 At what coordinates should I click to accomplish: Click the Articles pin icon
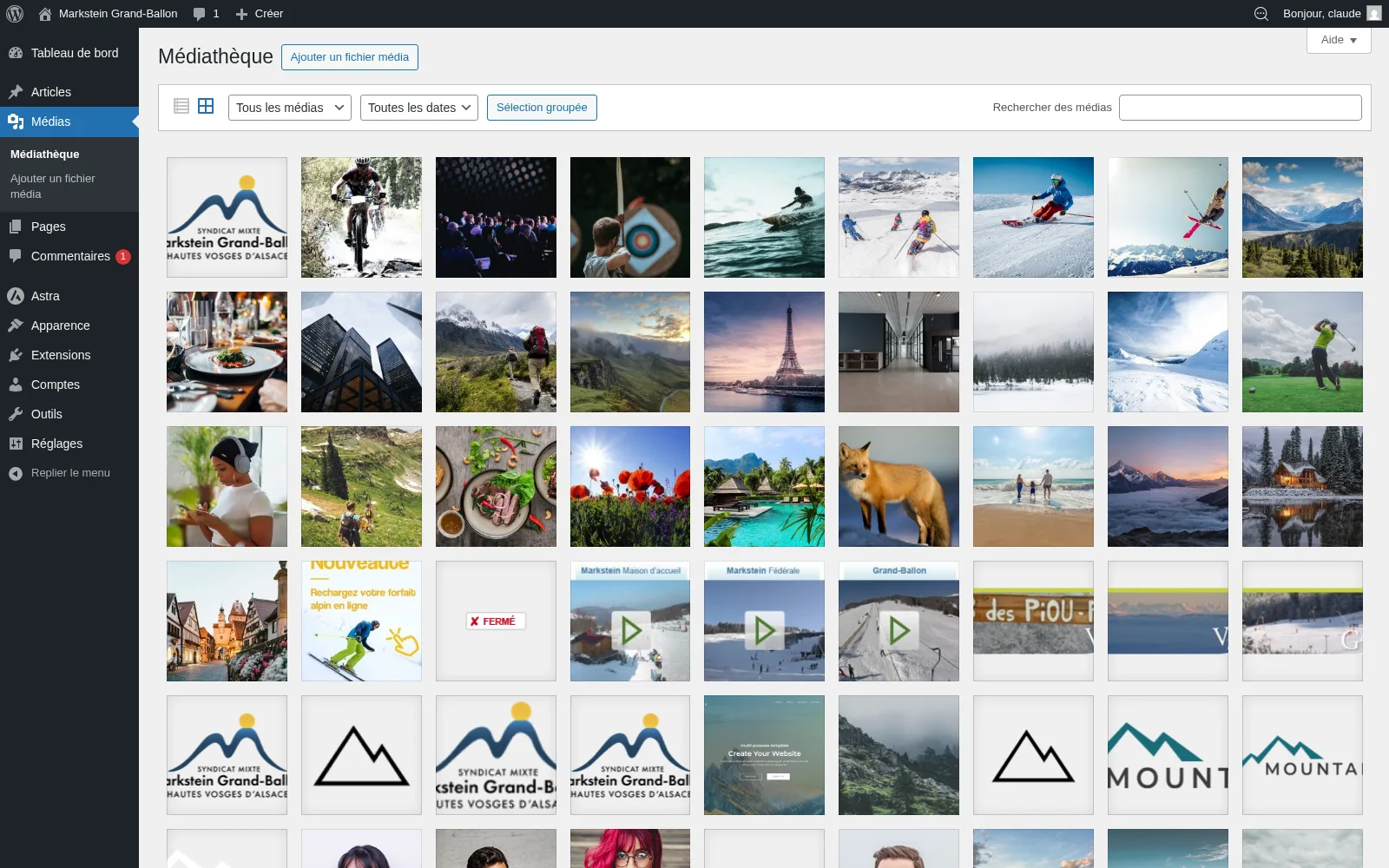point(16,92)
